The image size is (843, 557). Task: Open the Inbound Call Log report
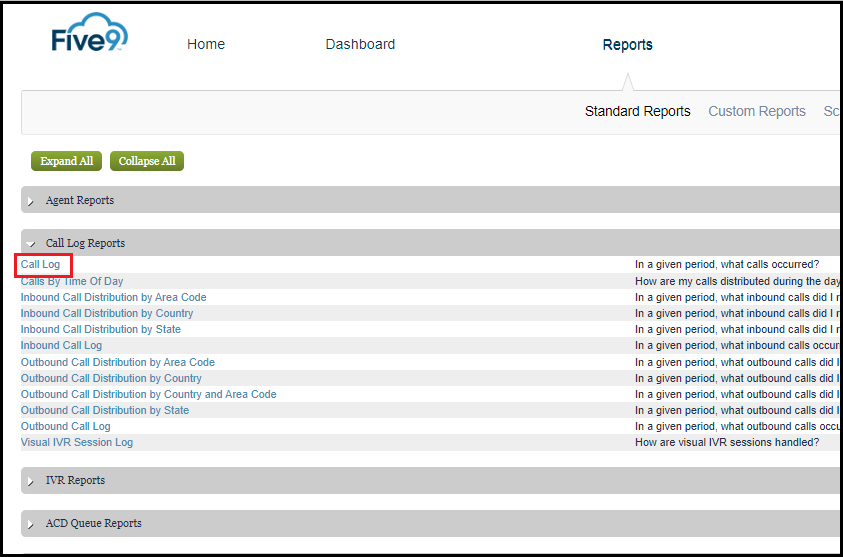pos(61,345)
